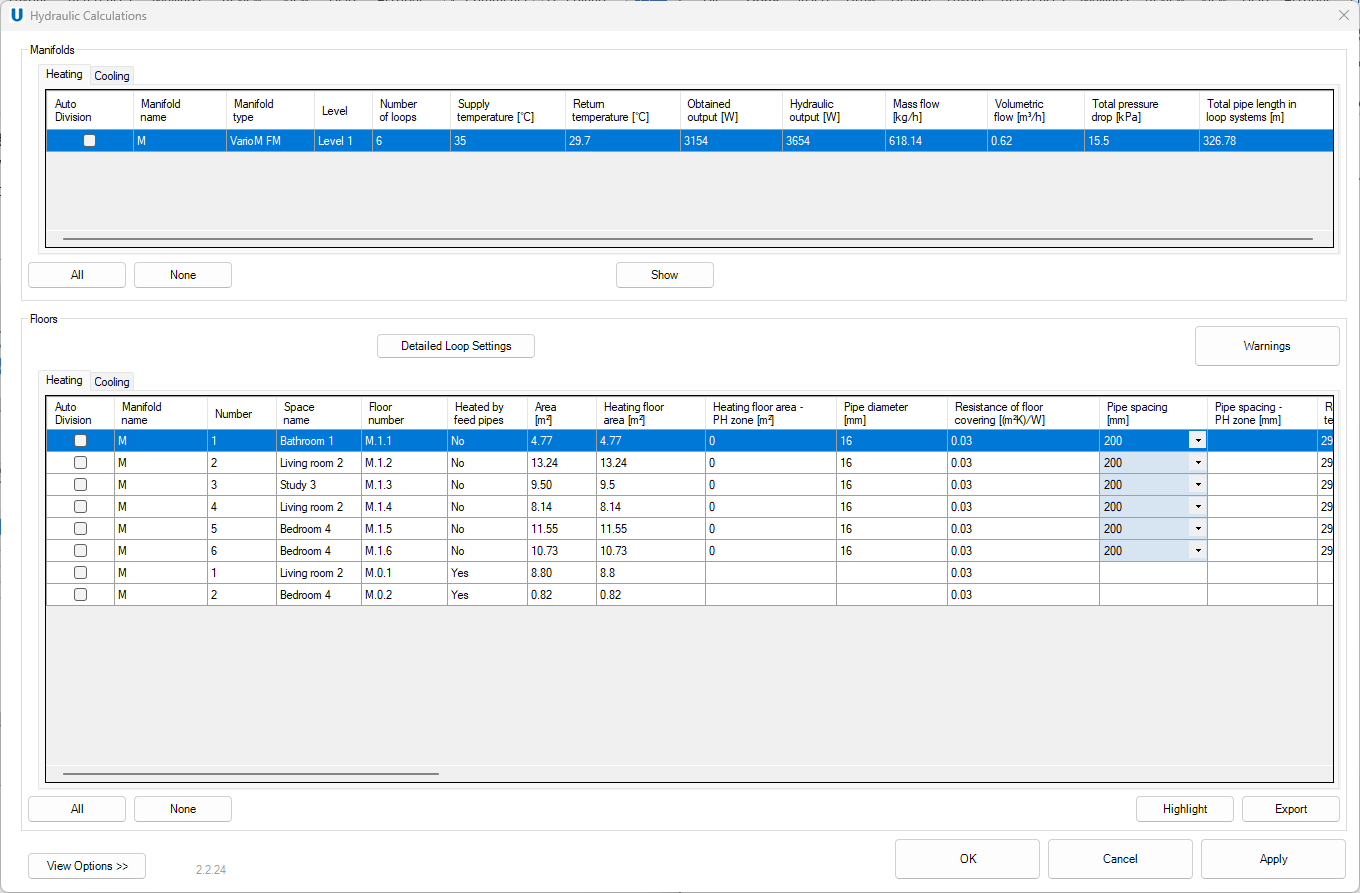
Task: Check Auto Division for Bathroom 1 row
Action: coord(80,441)
